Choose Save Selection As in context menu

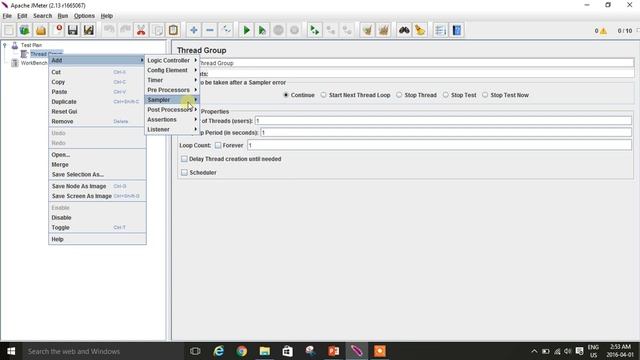coord(97,175)
